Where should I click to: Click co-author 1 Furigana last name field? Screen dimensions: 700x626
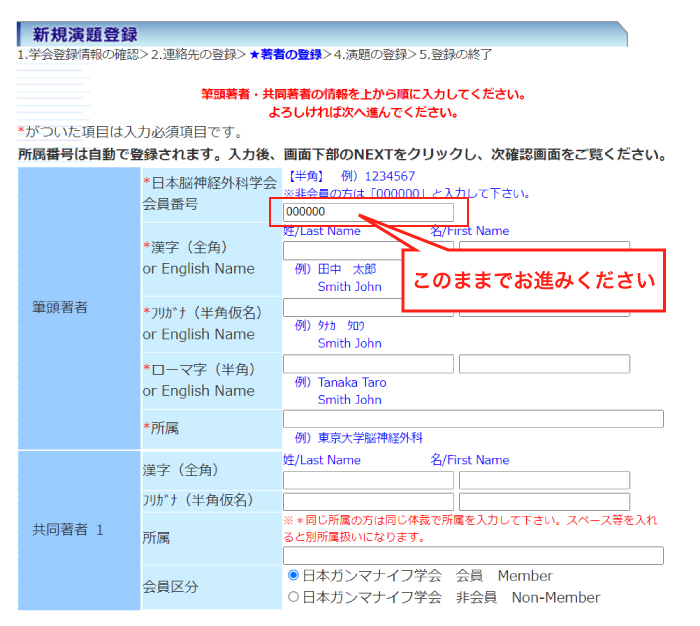point(368,502)
